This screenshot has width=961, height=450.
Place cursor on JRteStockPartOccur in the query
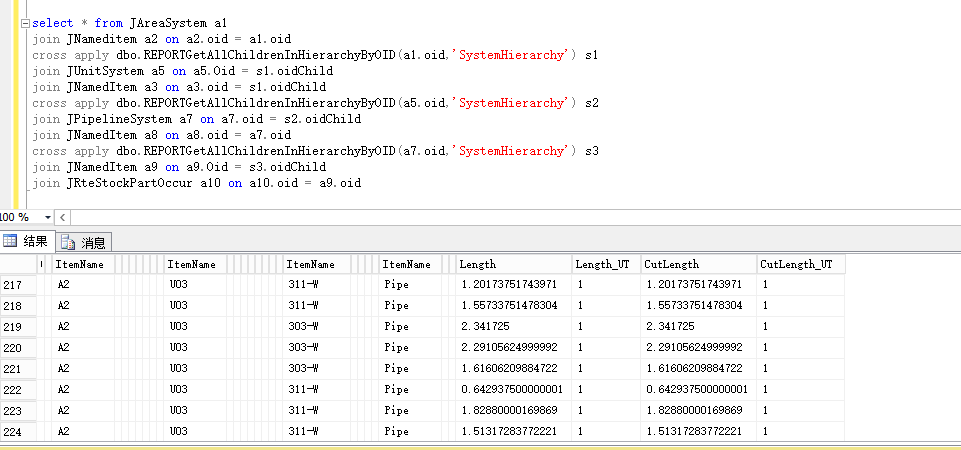pyautogui.click(x=129, y=183)
